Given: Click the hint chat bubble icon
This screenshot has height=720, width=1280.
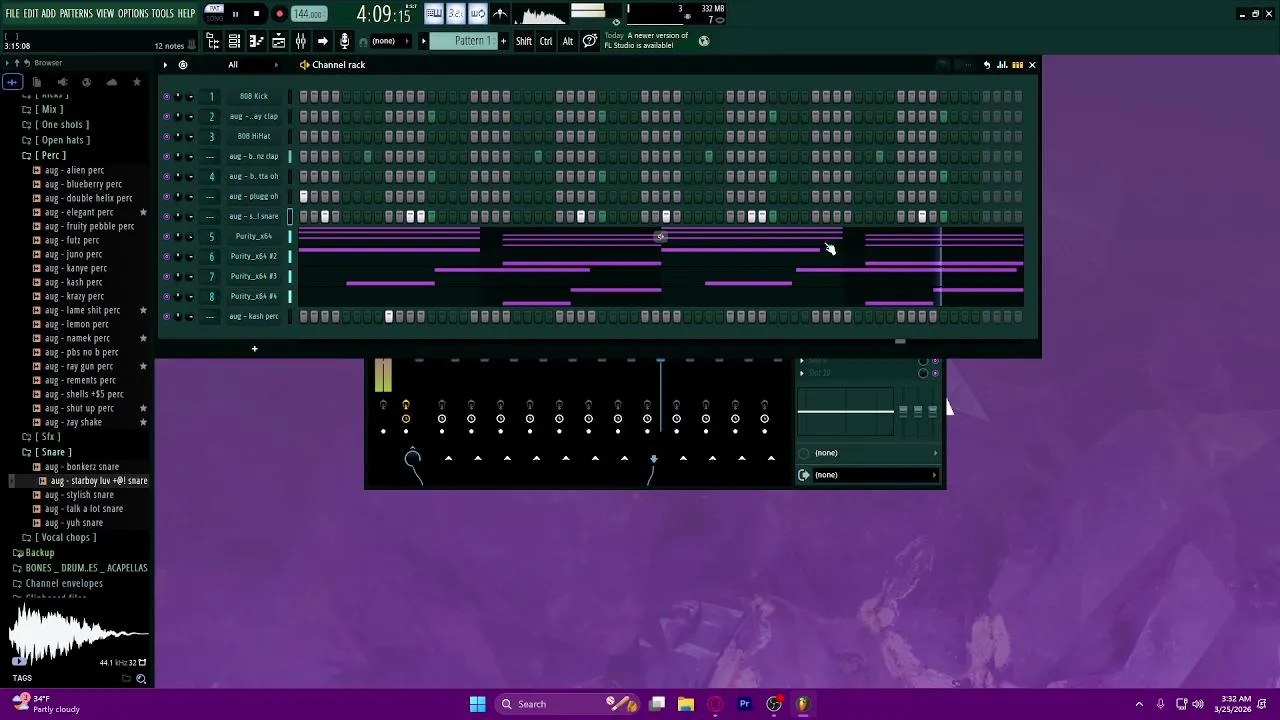Looking at the screenshot, I should click(x=590, y=41).
